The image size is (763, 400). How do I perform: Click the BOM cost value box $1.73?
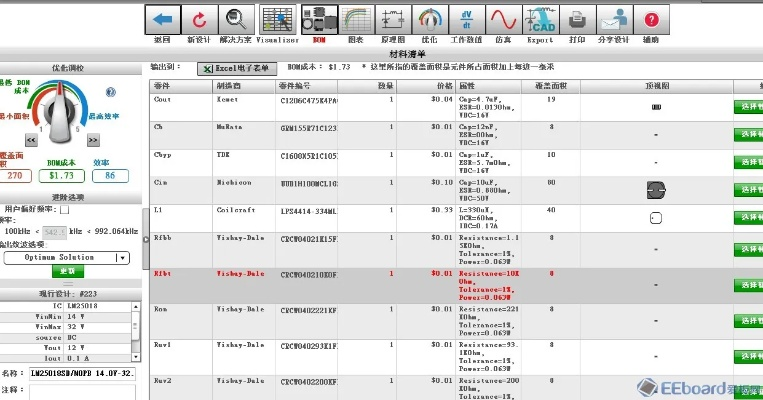[61, 176]
